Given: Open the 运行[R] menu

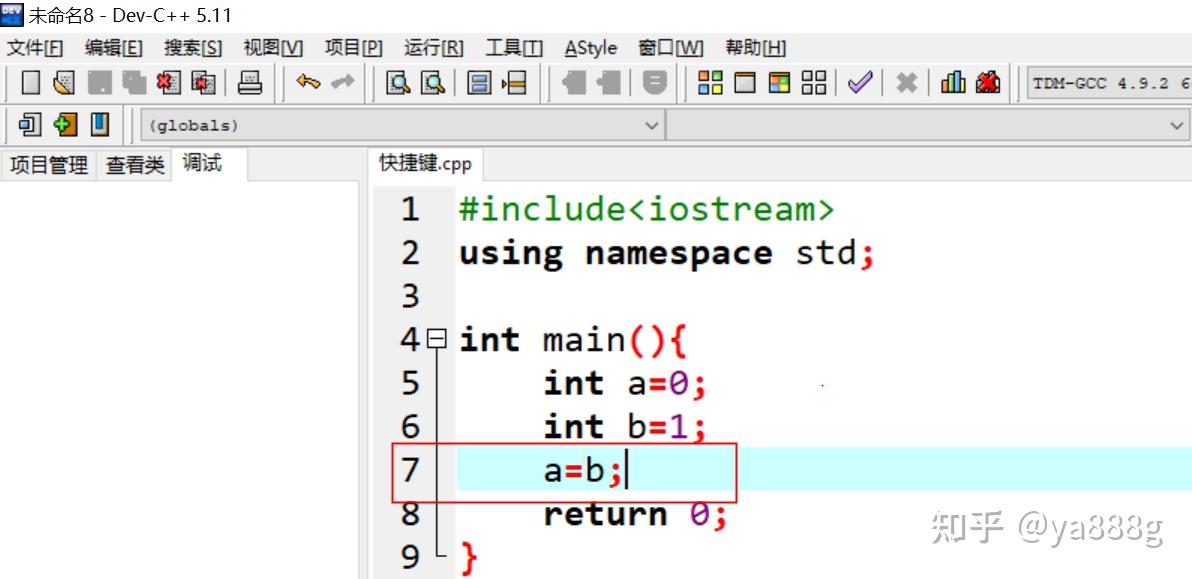Looking at the screenshot, I should (433, 49).
